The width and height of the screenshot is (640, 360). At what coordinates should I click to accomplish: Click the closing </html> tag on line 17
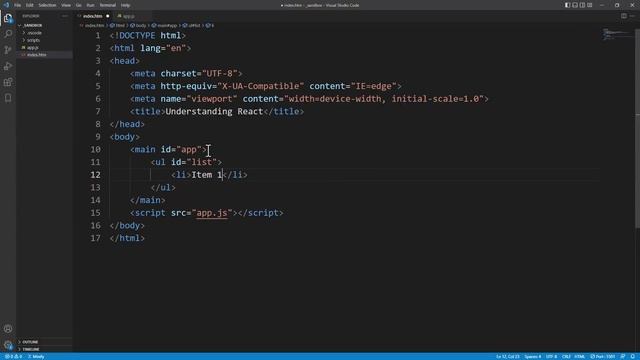(127, 238)
